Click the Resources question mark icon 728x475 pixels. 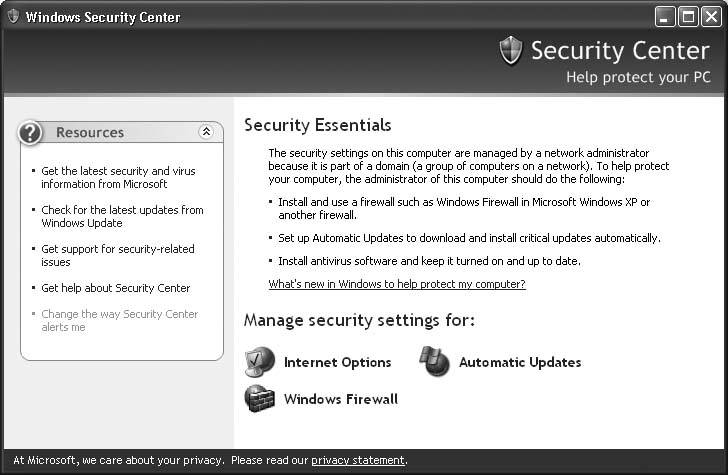pyautogui.click(x=32, y=132)
